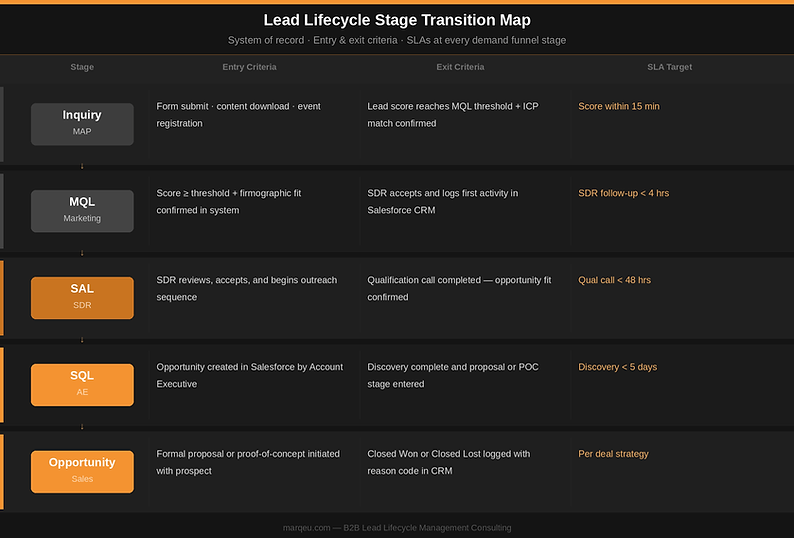Click the Stage column header
Image resolution: width=794 pixels, height=538 pixels.
[x=82, y=67]
